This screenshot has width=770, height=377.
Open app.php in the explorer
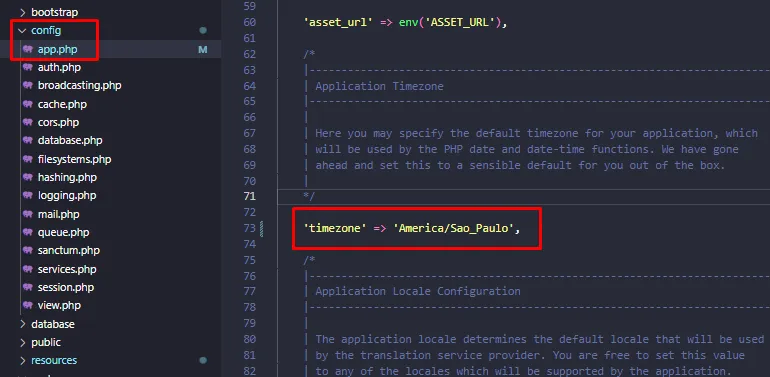[x=57, y=49]
